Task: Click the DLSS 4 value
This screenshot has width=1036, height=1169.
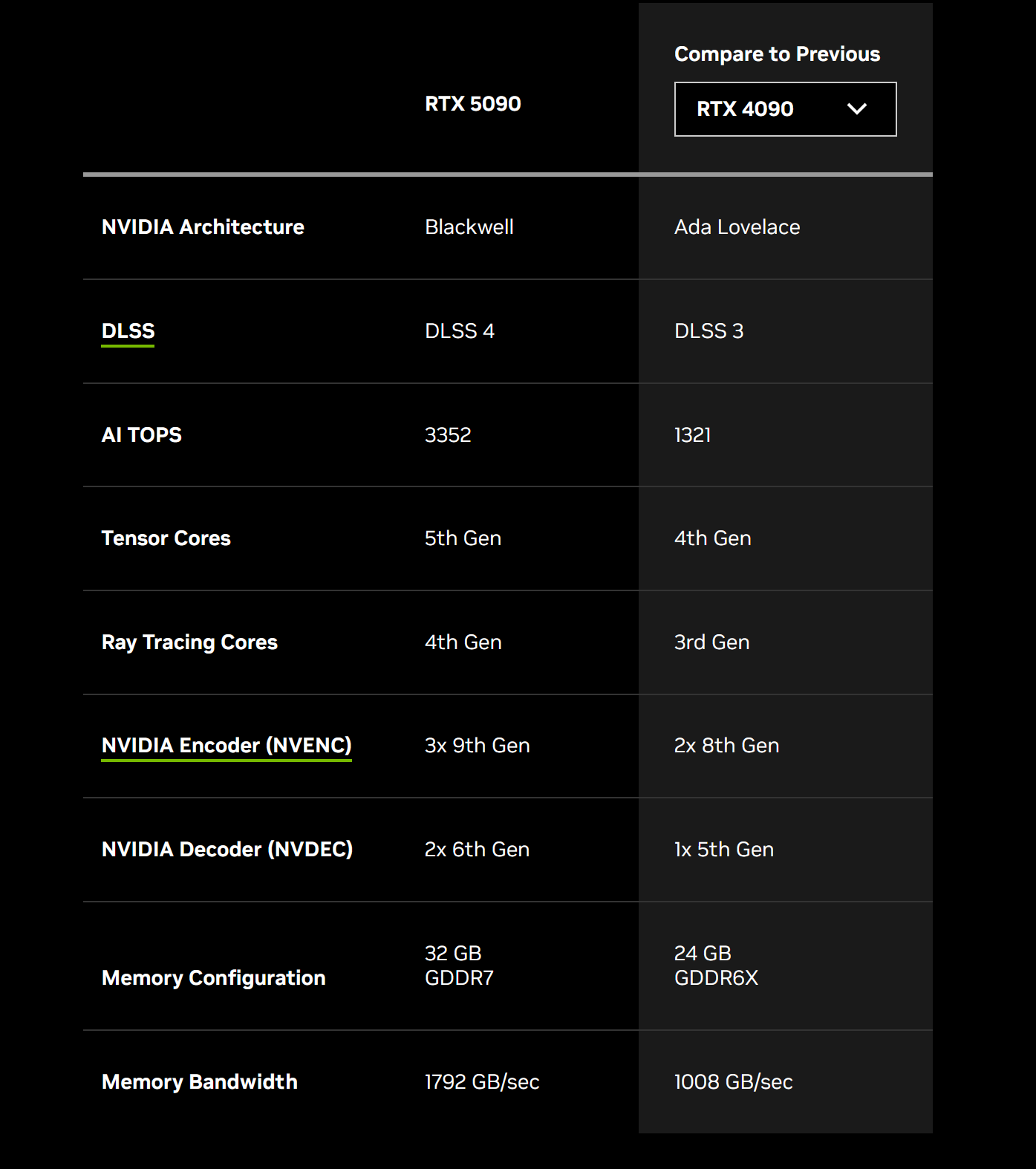Action: coord(460,331)
